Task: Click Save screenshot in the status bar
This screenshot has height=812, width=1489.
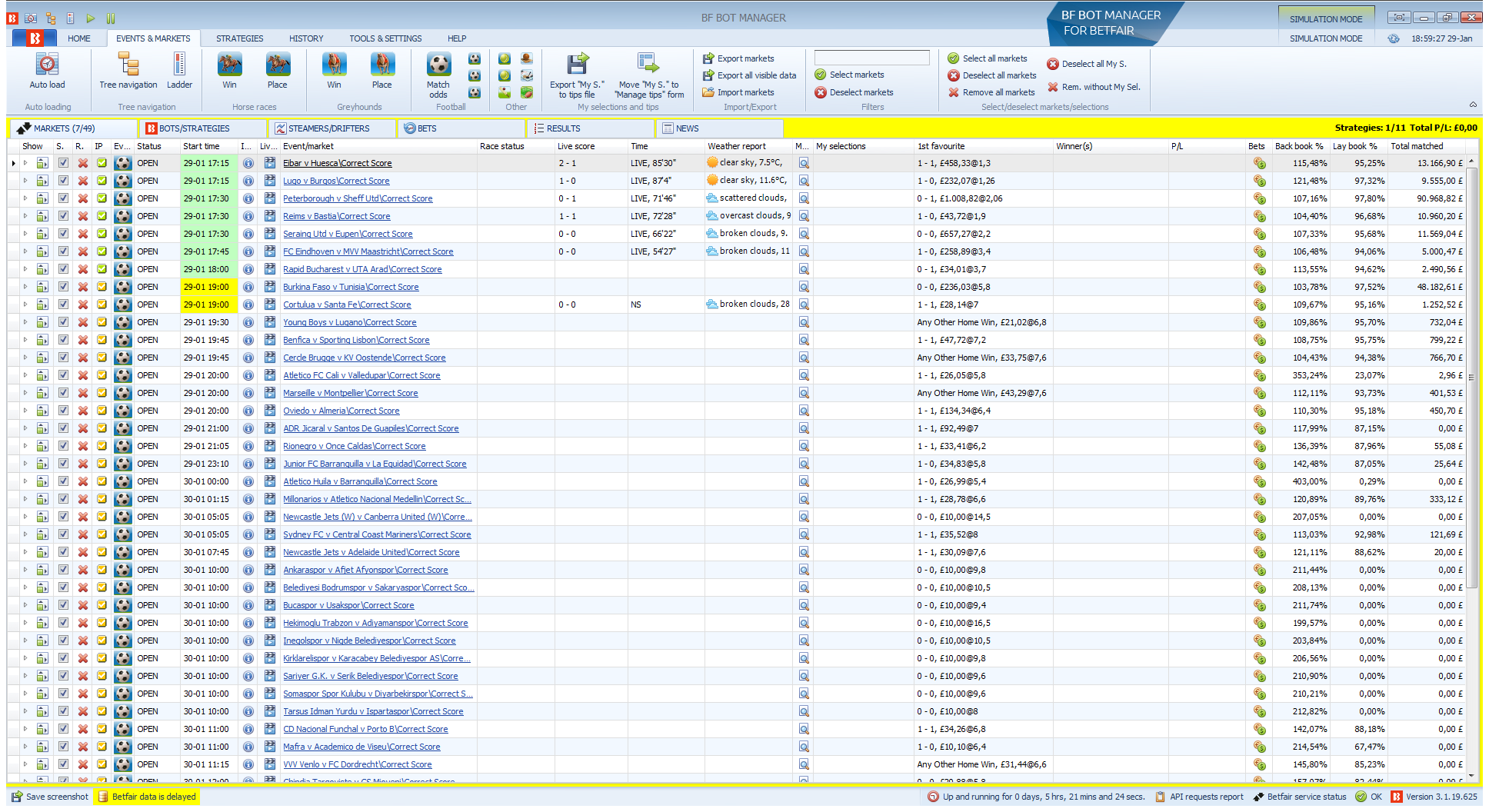Action: coord(50,797)
